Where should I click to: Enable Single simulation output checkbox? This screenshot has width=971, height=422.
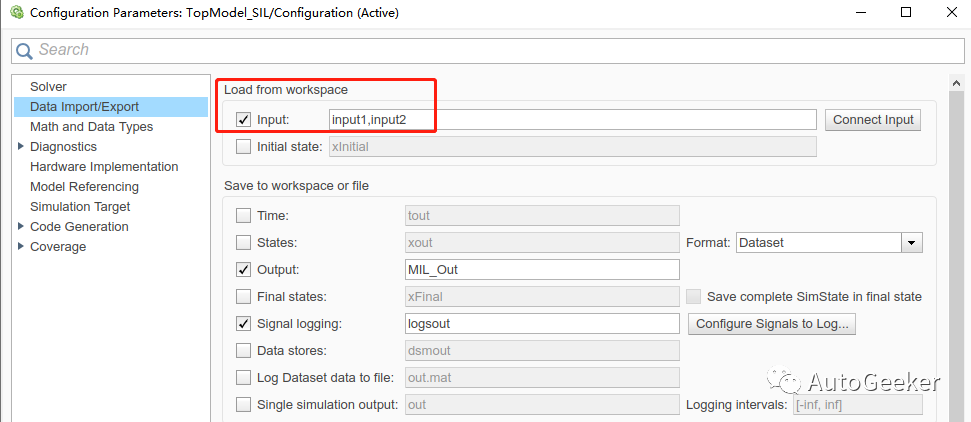(244, 405)
